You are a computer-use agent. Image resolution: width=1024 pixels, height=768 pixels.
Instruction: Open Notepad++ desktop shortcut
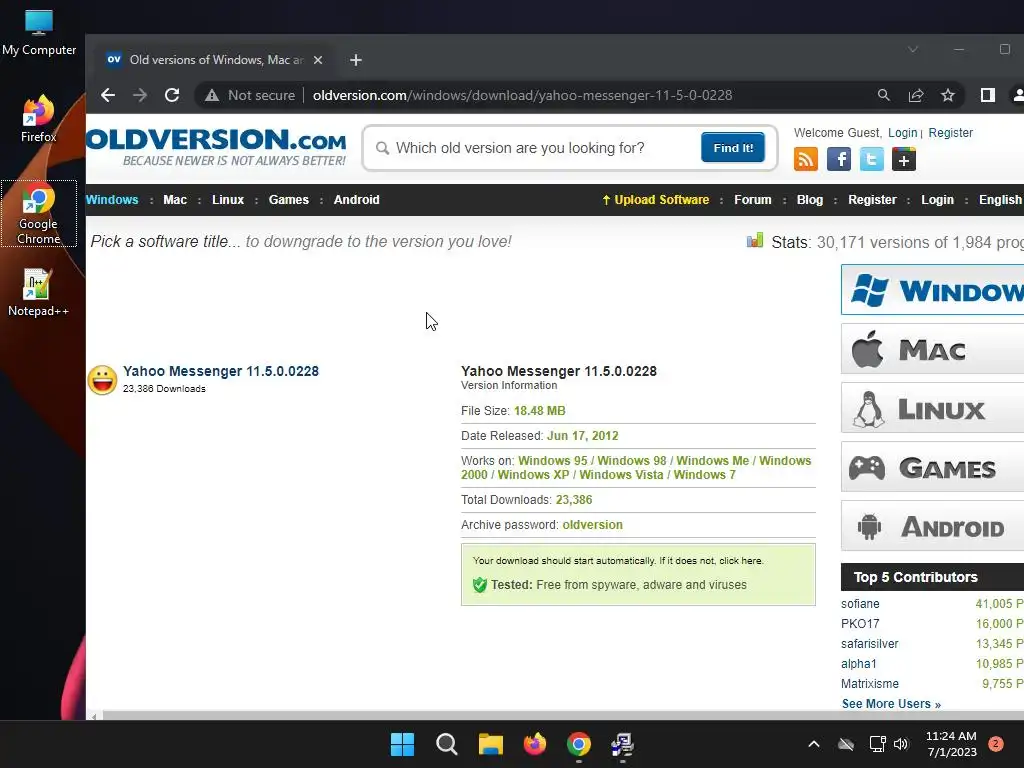[38, 293]
